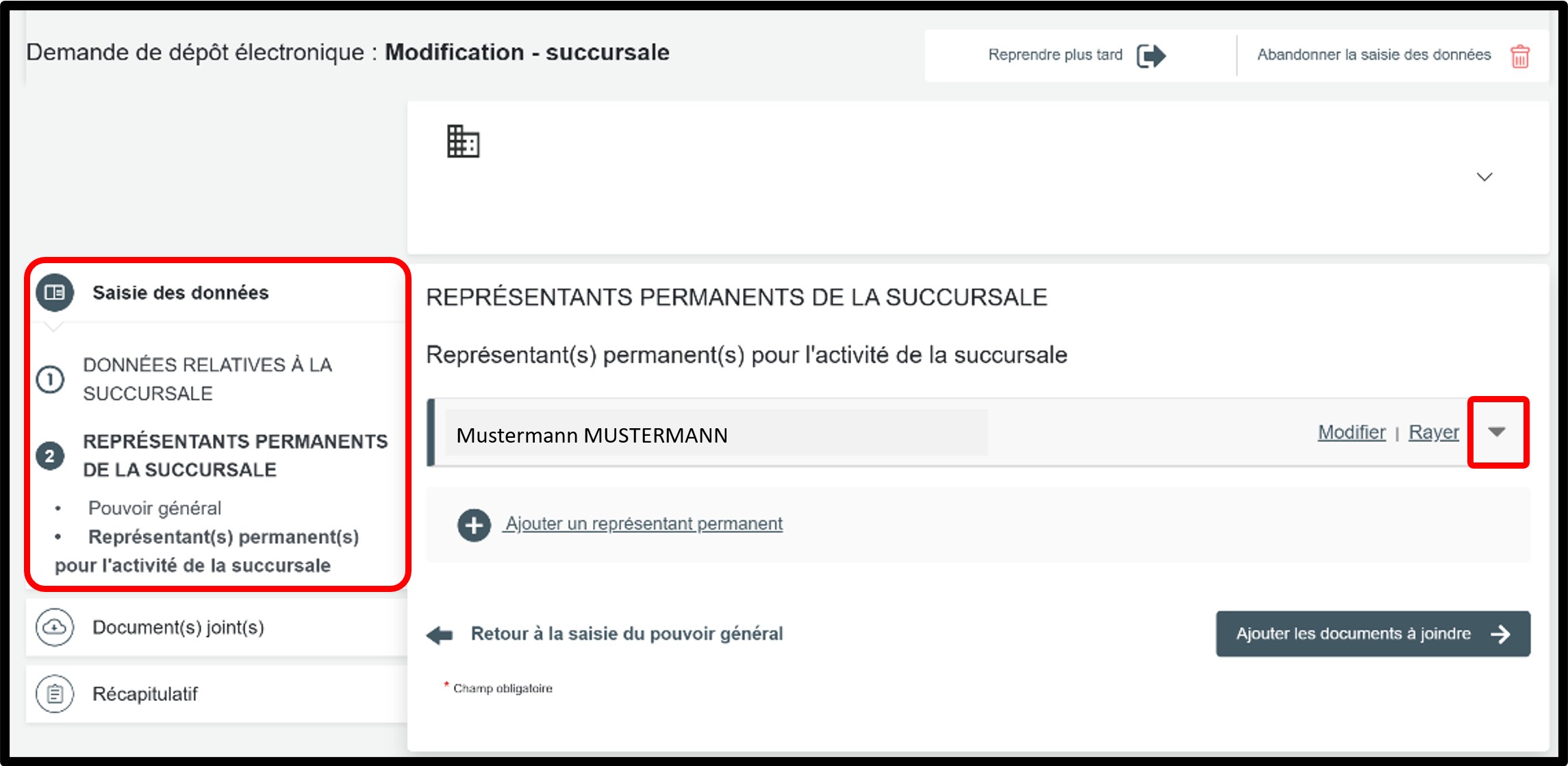
Task: Open the Document(s) joint(s) section
Action: point(178,628)
